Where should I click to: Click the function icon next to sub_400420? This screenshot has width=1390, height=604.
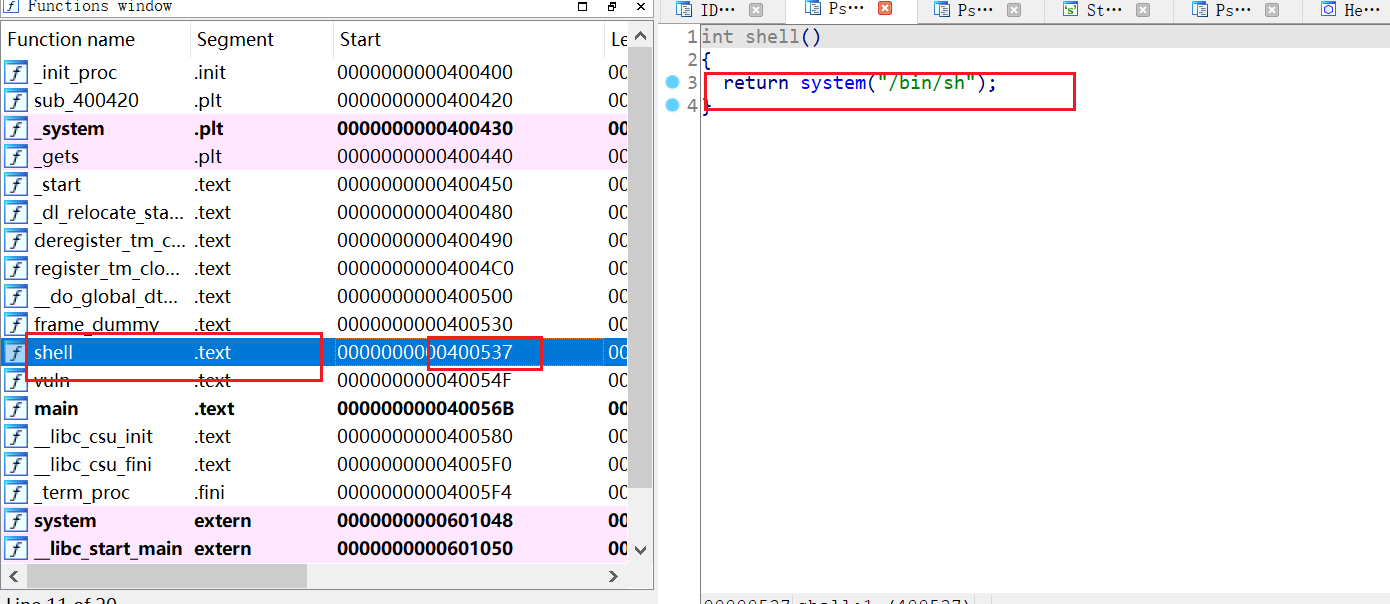click(16, 101)
